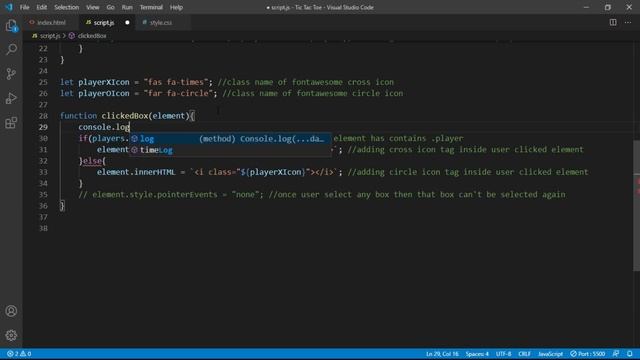This screenshot has width=640, height=360.
Task: Click the playerXIcon variable on line 25
Action: (104, 82)
